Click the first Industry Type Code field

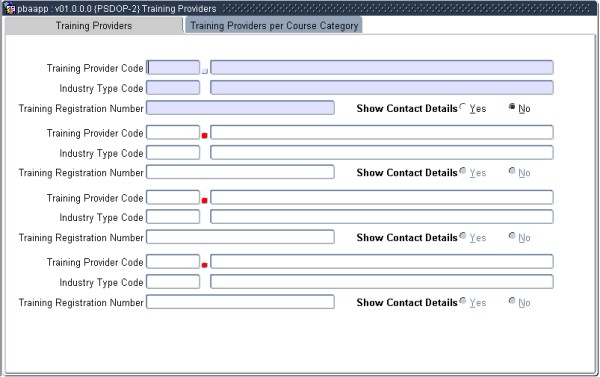(173, 88)
